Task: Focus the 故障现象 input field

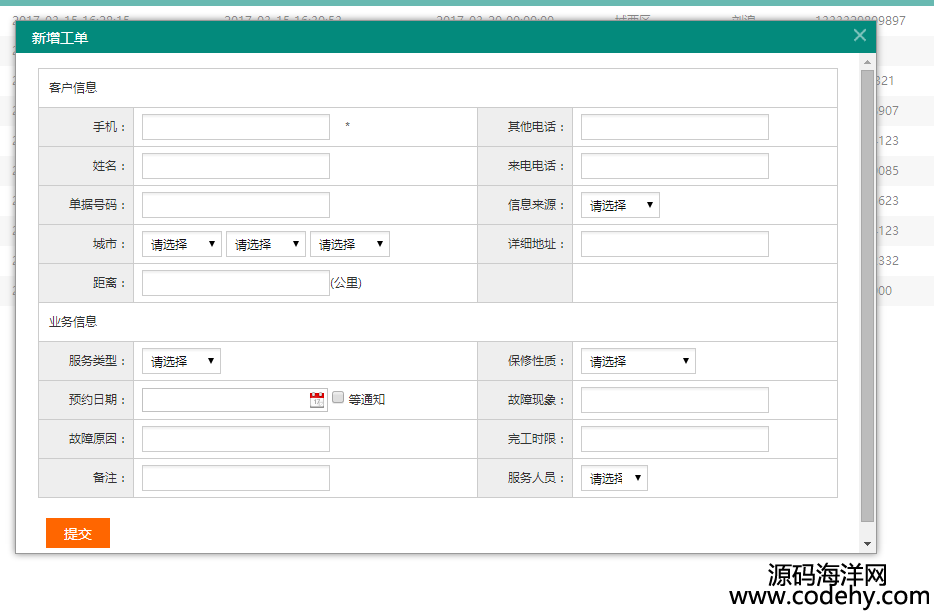Action: pyautogui.click(x=675, y=400)
